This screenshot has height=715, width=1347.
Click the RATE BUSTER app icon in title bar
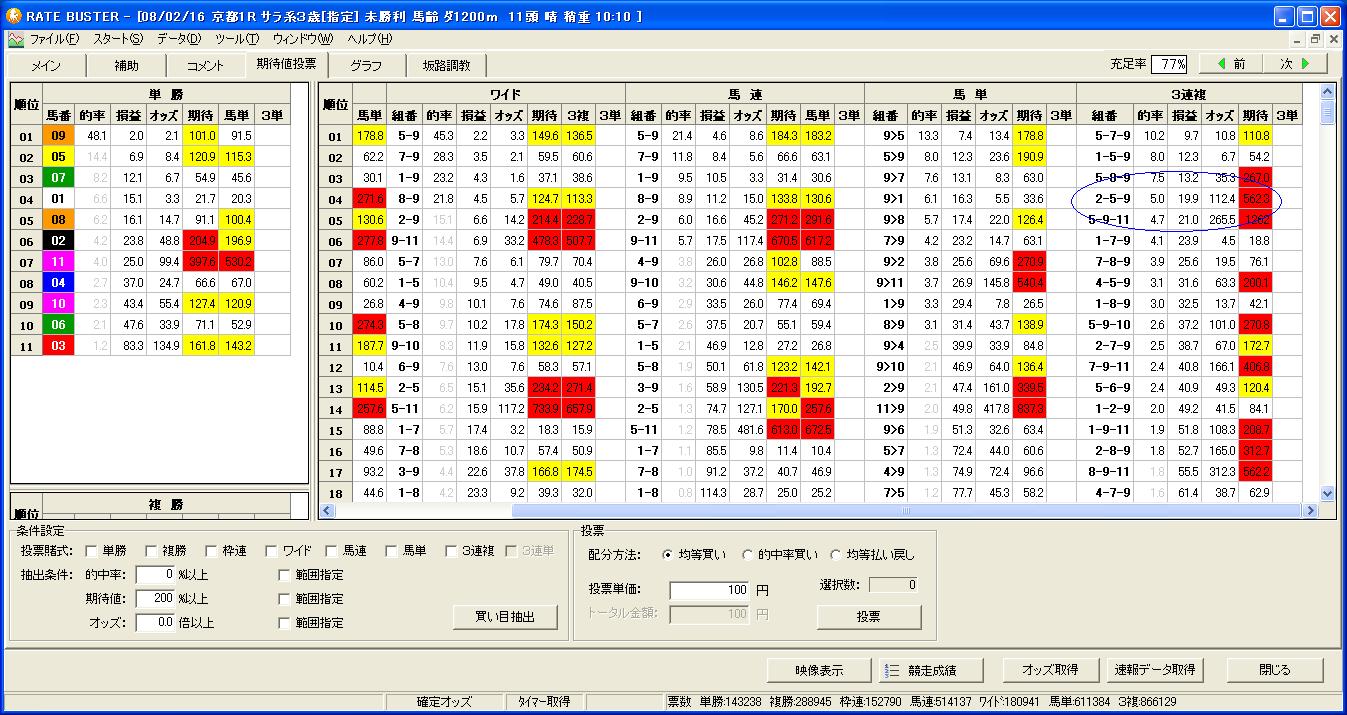tap(12, 16)
